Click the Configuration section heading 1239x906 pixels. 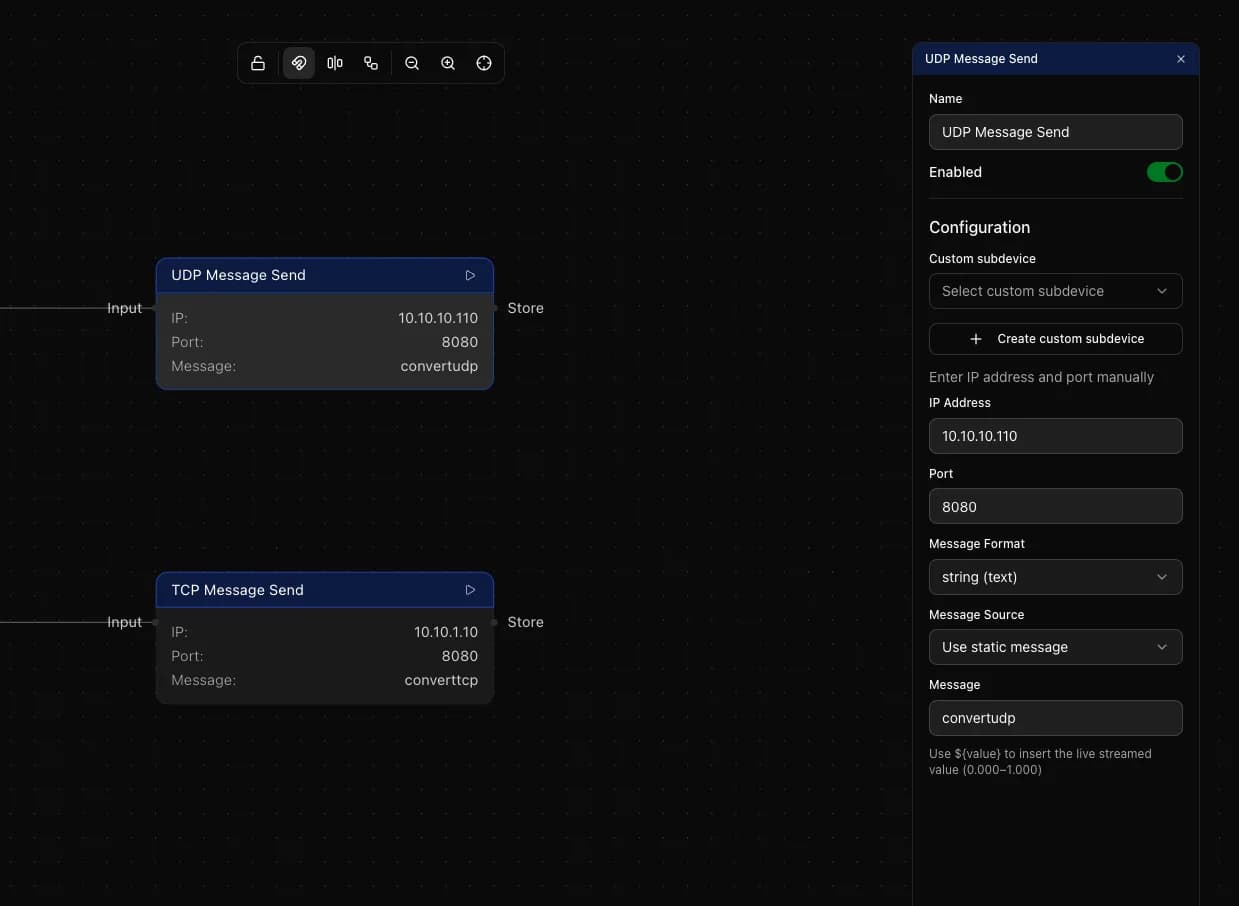(979, 227)
